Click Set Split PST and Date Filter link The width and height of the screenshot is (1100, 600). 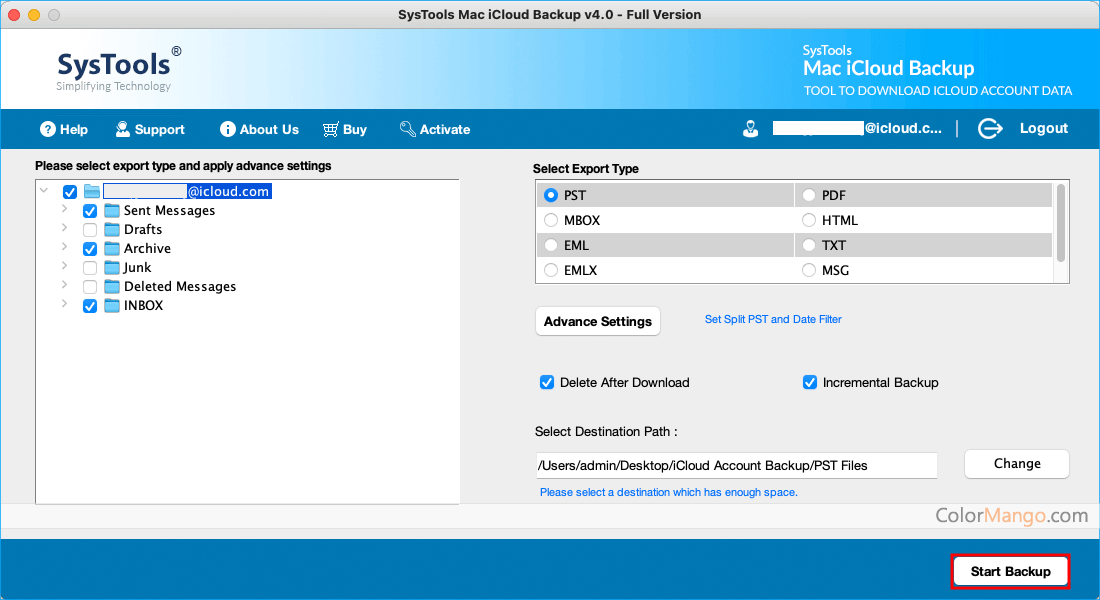click(773, 319)
